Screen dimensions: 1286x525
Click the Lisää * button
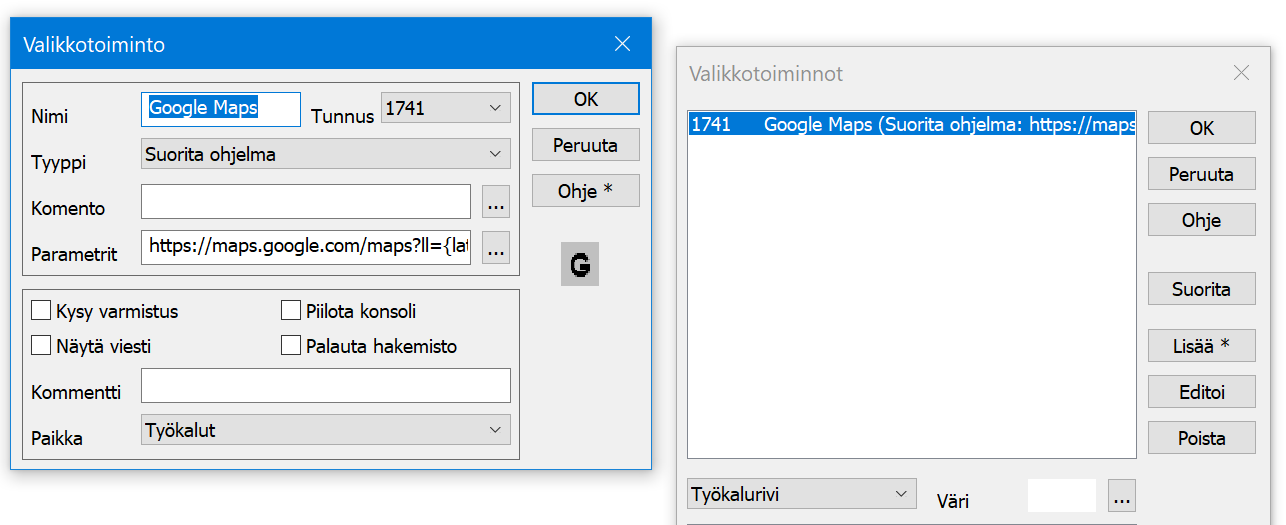(1201, 346)
